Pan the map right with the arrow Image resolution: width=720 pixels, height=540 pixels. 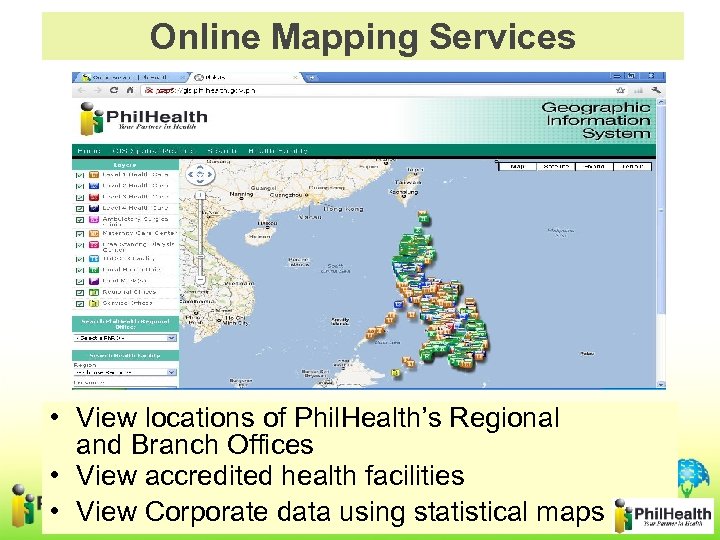pos(210,174)
